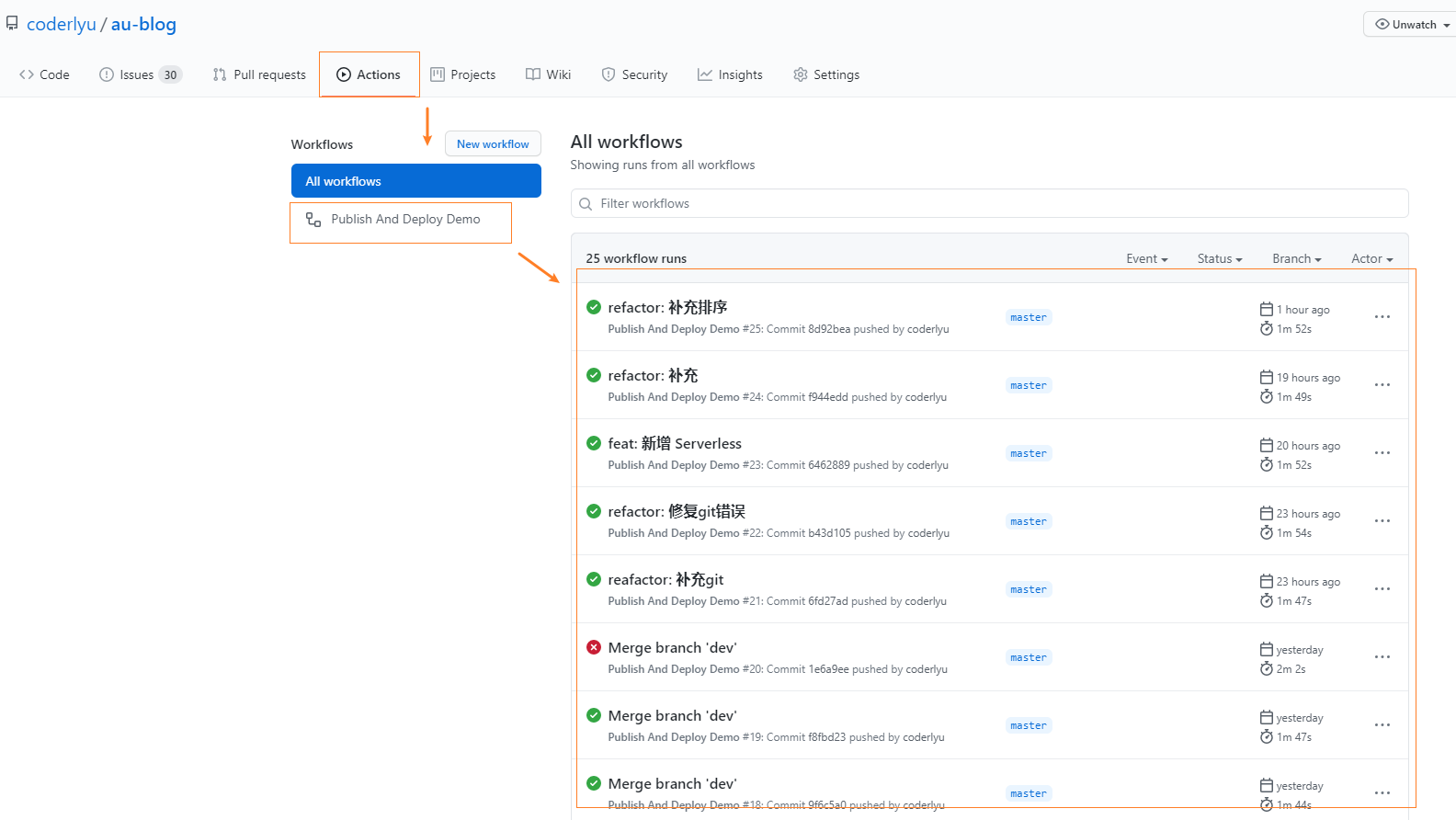Click red failure icon of run #20
This screenshot has height=820, width=1456.
[x=594, y=647]
